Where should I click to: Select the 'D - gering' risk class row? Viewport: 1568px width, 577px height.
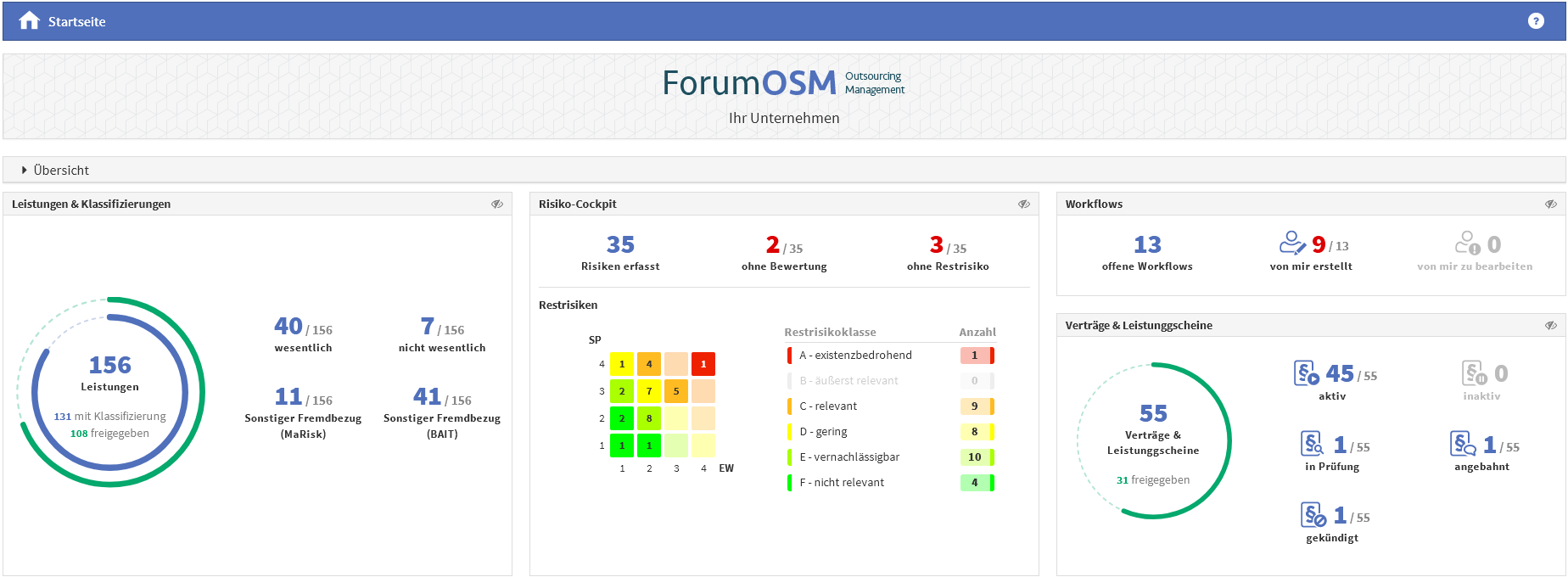[891, 432]
